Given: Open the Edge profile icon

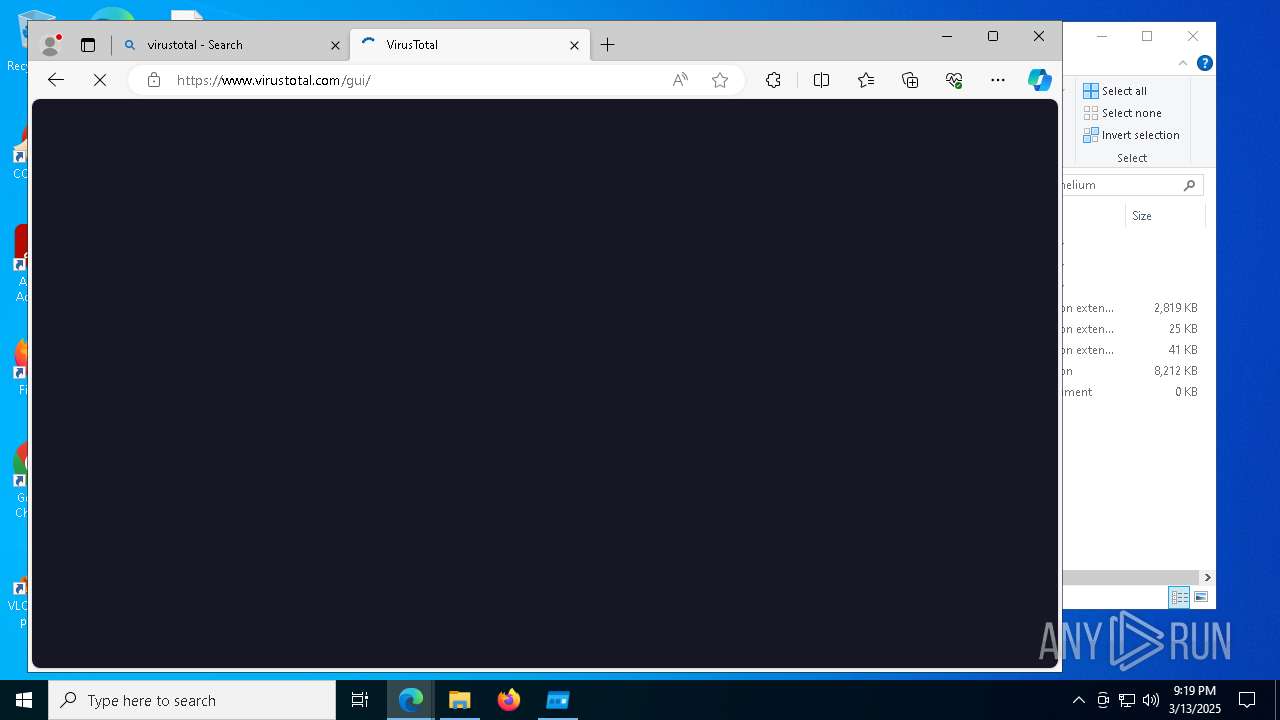Looking at the screenshot, I should [49, 45].
